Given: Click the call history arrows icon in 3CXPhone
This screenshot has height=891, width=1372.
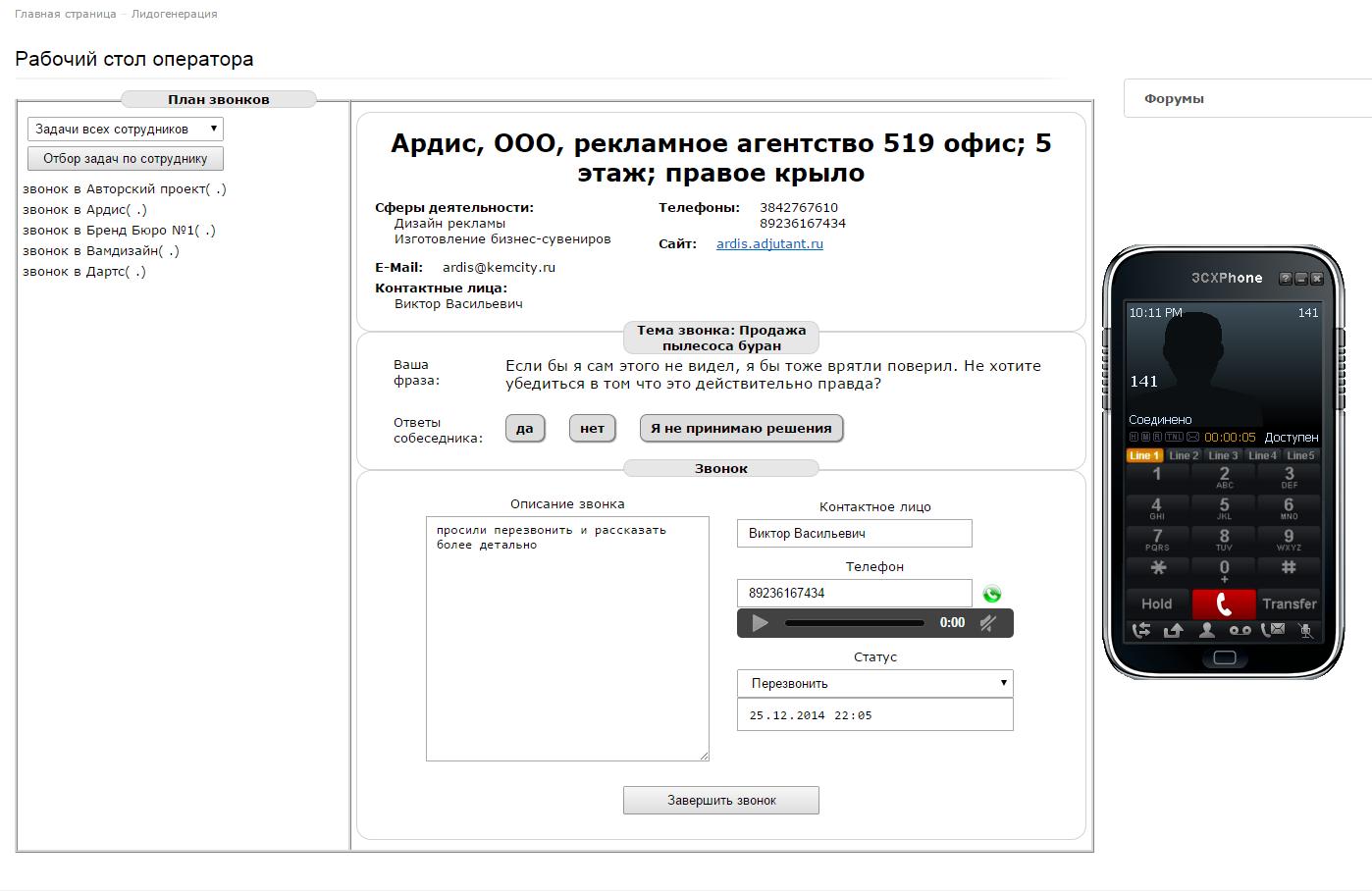Looking at the screenshot, I should click(x=1141, y=630).
